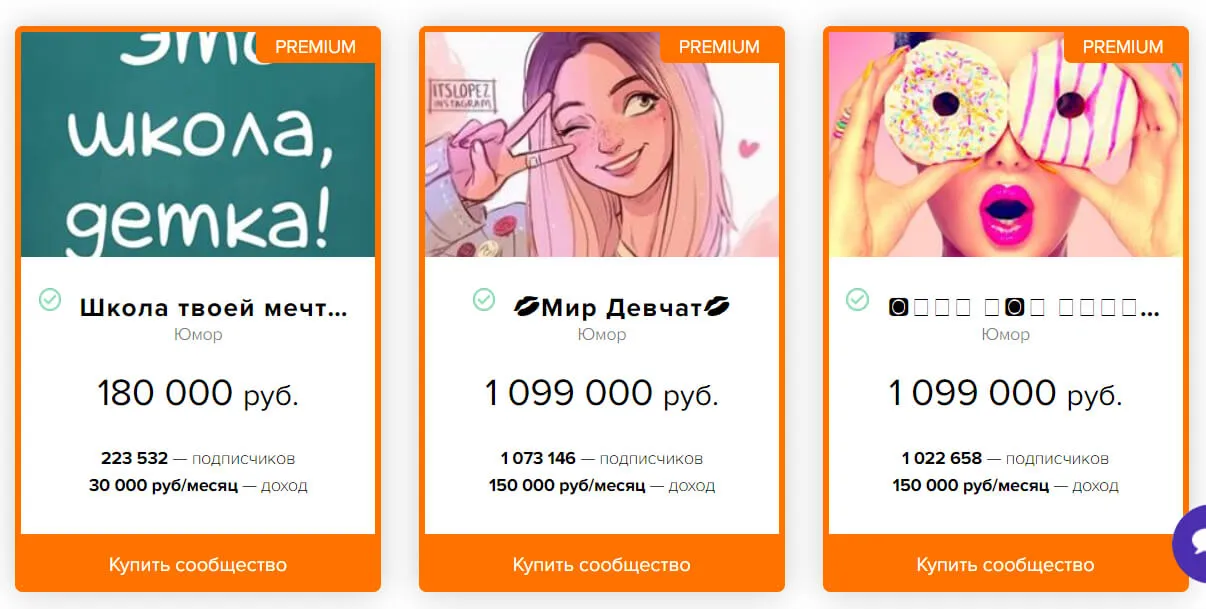Click the winking girl illustration thumbnail

[602, 144]
